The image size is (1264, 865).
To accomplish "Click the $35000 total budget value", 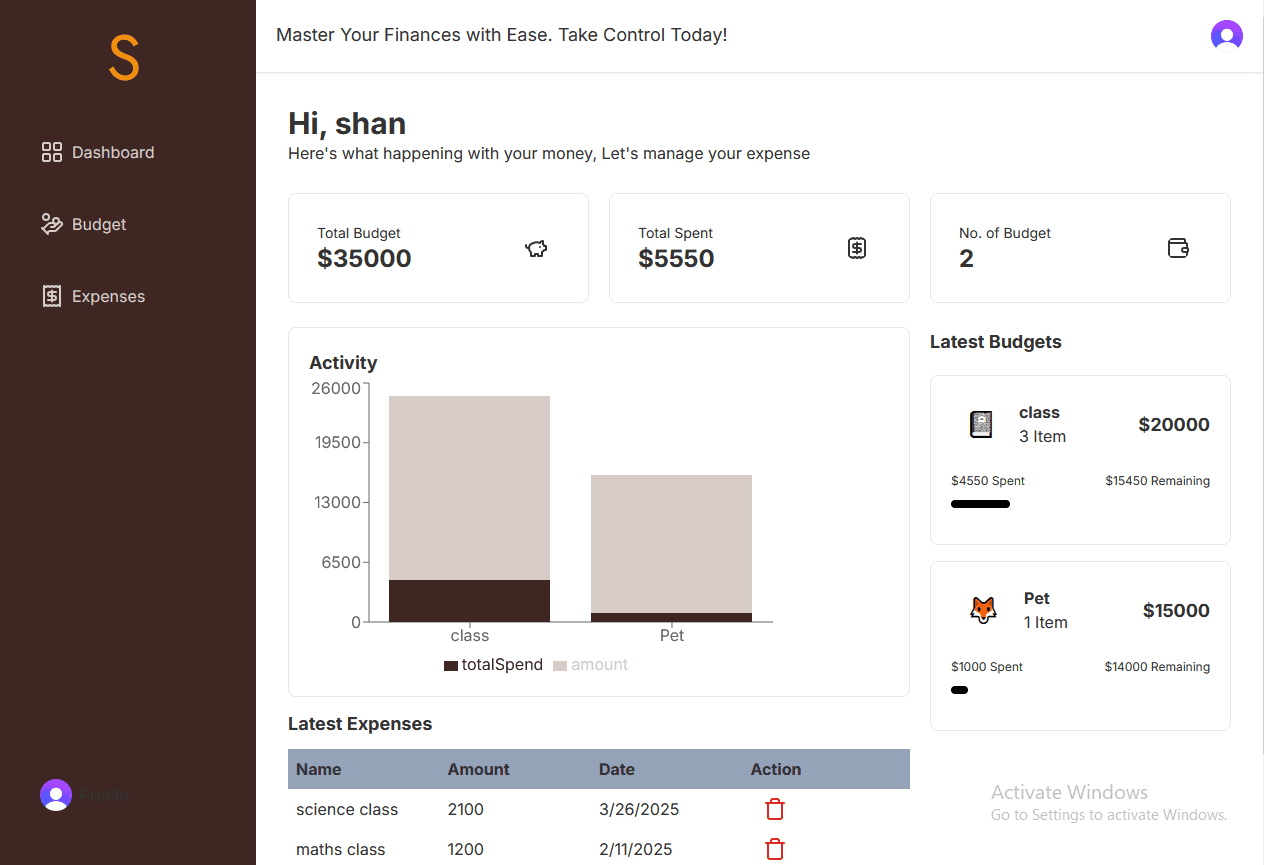I will (364, 259).
